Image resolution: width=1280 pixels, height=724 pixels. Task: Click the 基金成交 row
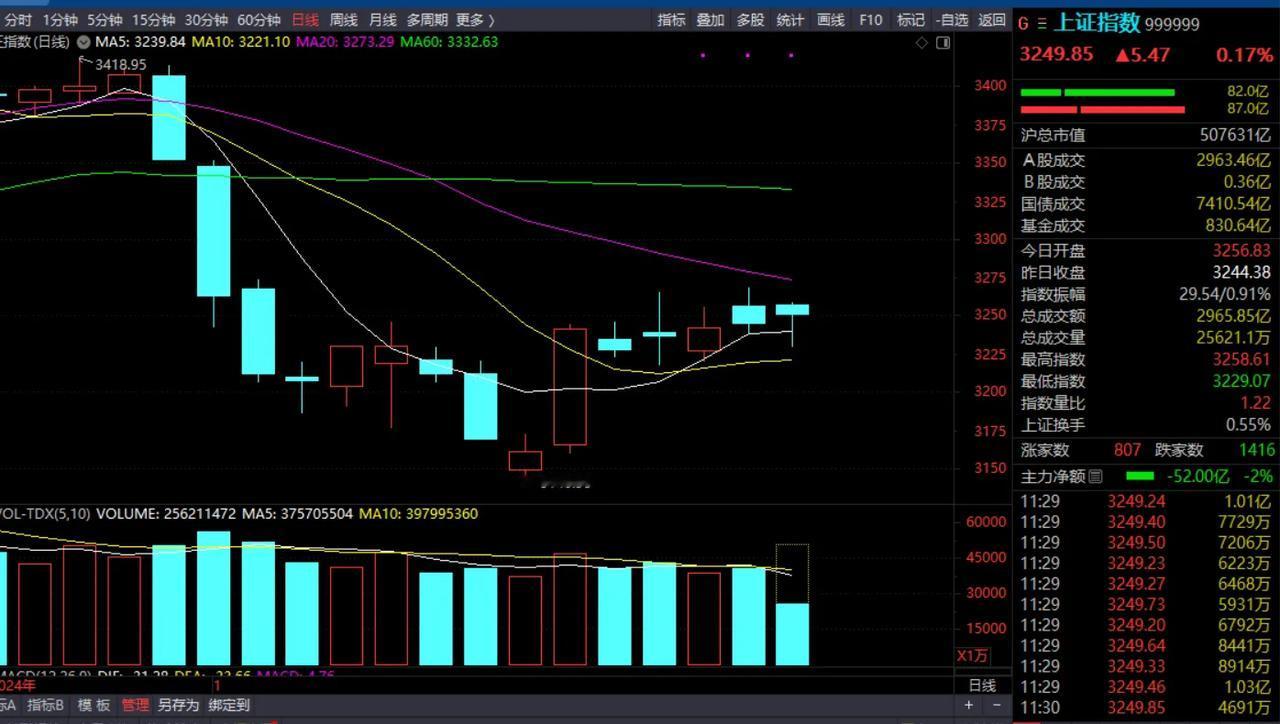[1146, 226]
